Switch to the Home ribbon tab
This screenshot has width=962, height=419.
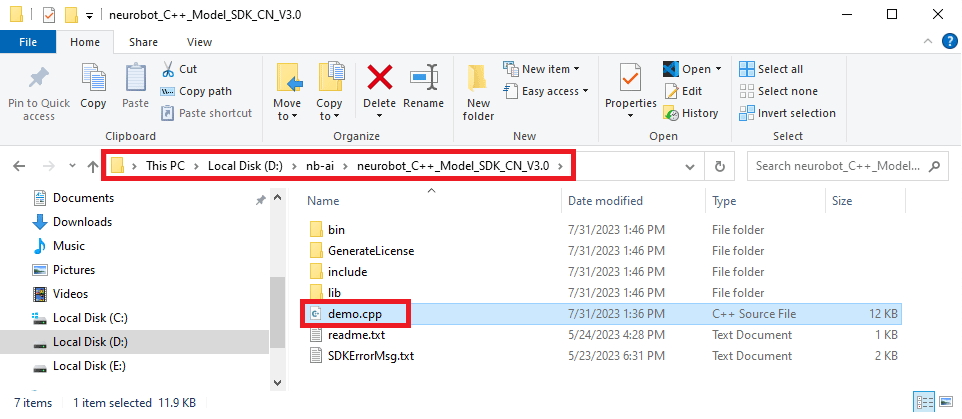(x=85, y=42)
